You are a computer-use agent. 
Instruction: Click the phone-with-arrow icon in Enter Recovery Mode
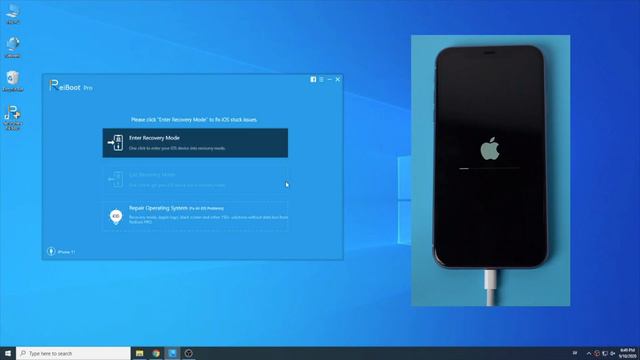point(116,143)
